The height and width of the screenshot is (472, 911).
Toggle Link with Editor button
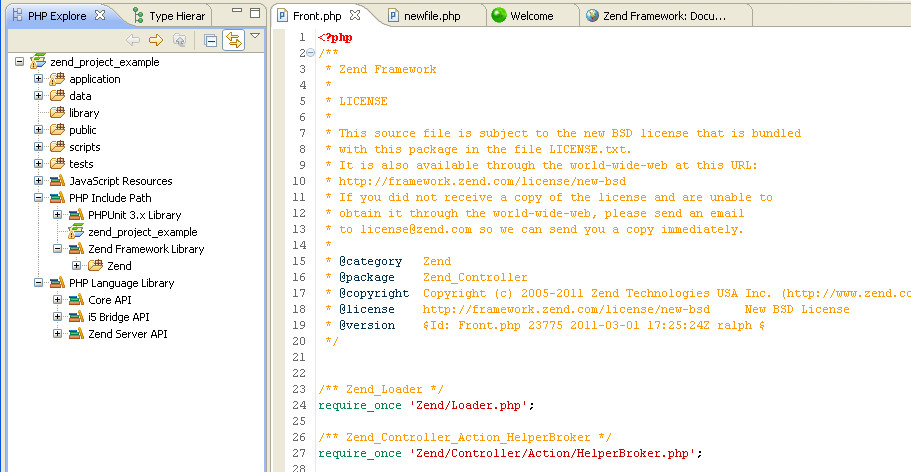[233, 40]
